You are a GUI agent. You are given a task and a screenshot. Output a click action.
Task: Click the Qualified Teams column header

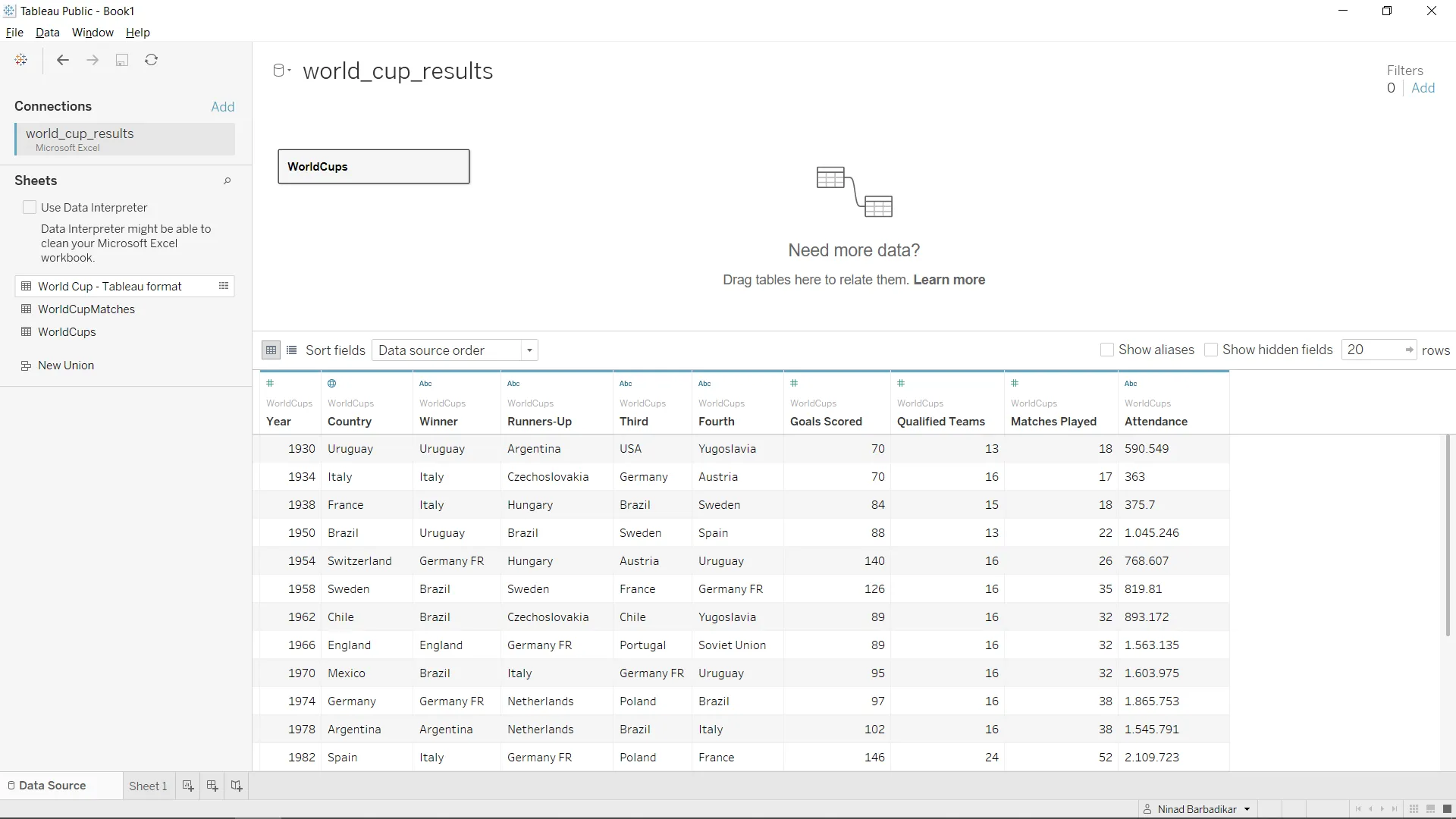click(940, 422)
